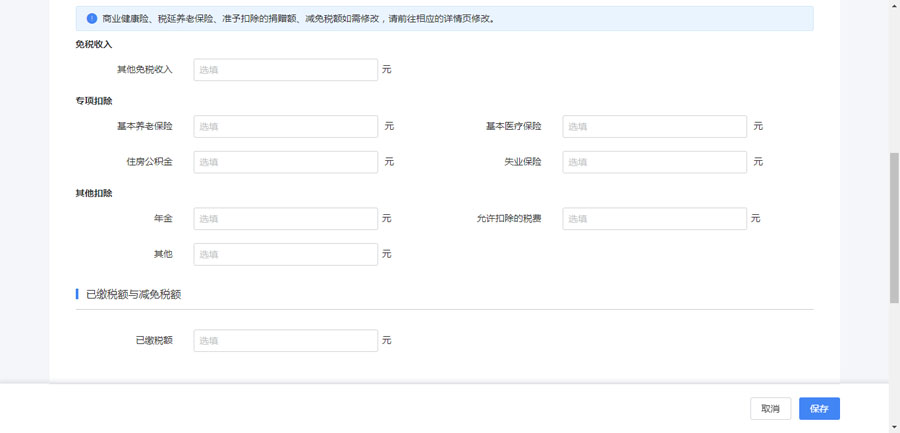
Task: Focus the 基本养老保险 amount field
Action: 285,127
